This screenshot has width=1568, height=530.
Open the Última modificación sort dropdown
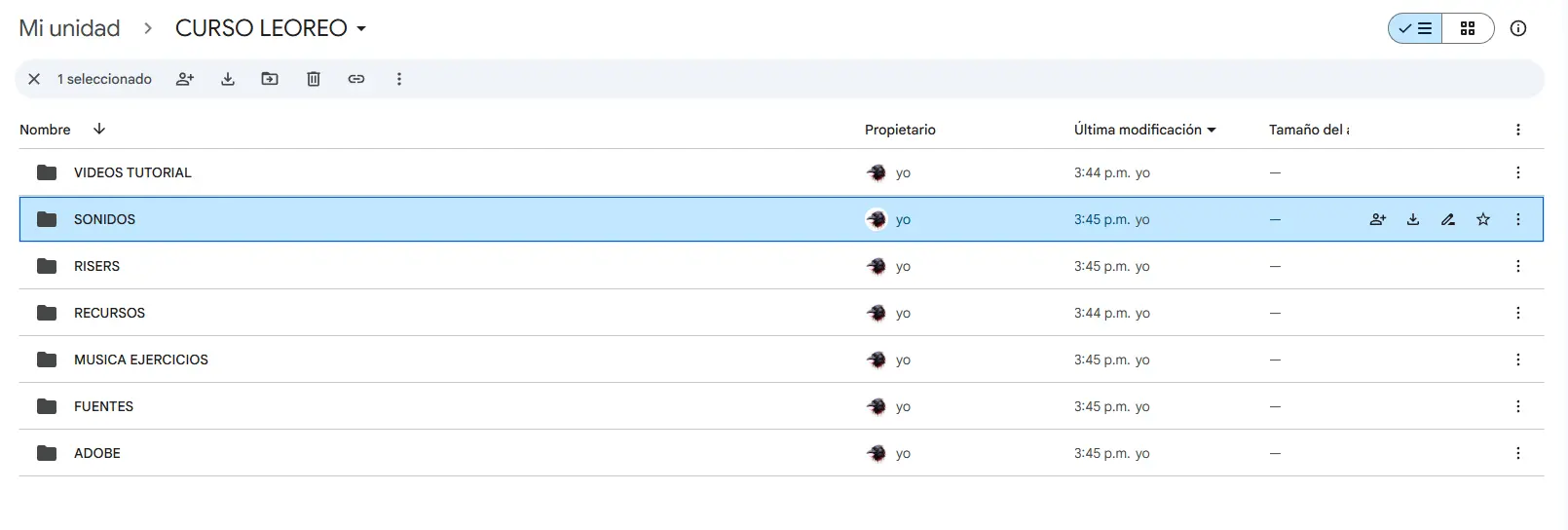1212,130
